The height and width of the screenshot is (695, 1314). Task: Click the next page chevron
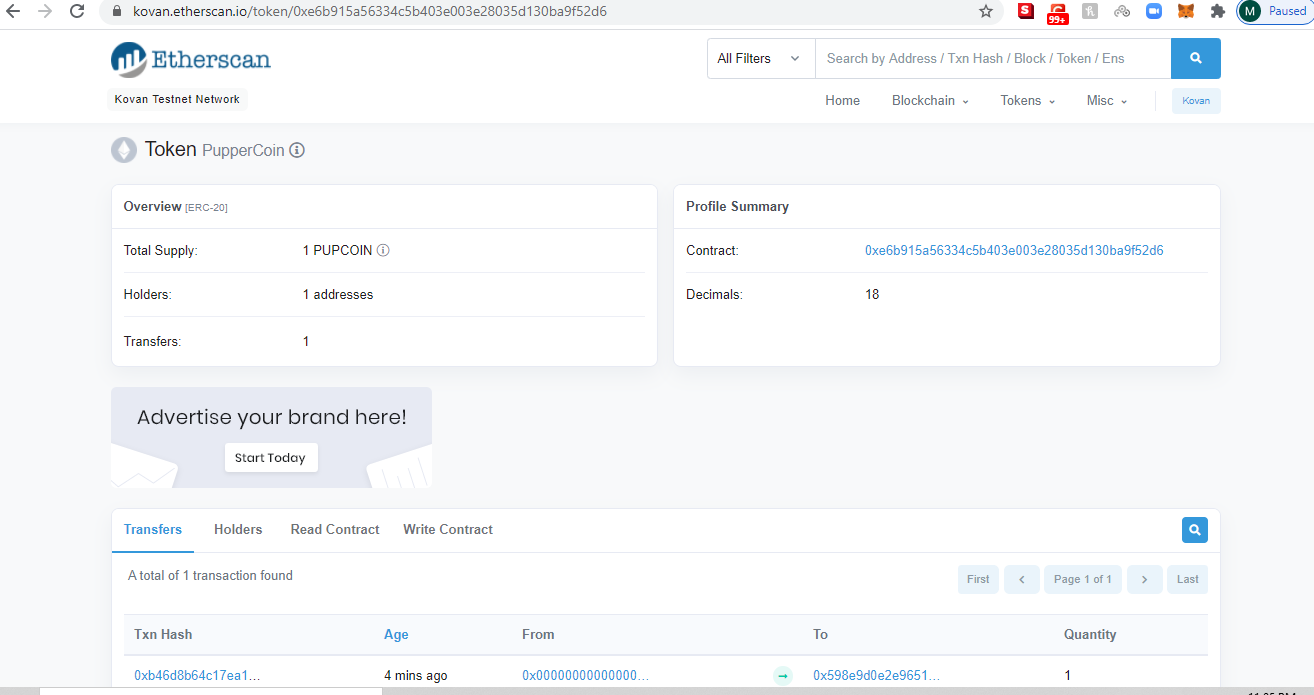[x=1145, y=579]
